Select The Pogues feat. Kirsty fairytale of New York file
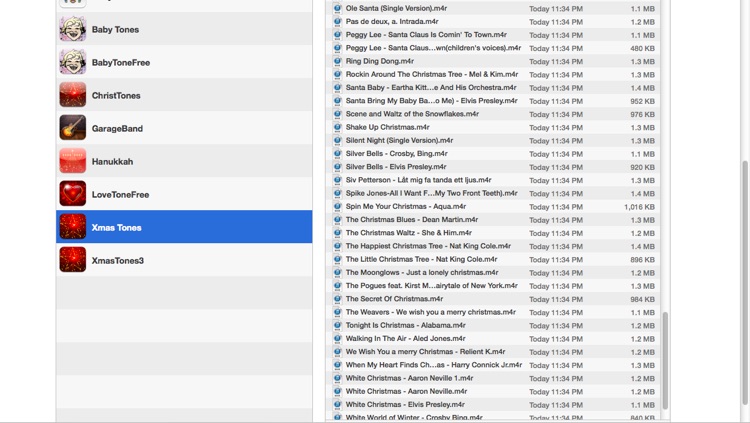Image resolution: width=750 pixels, height=423 pixels. pos(431,286)
